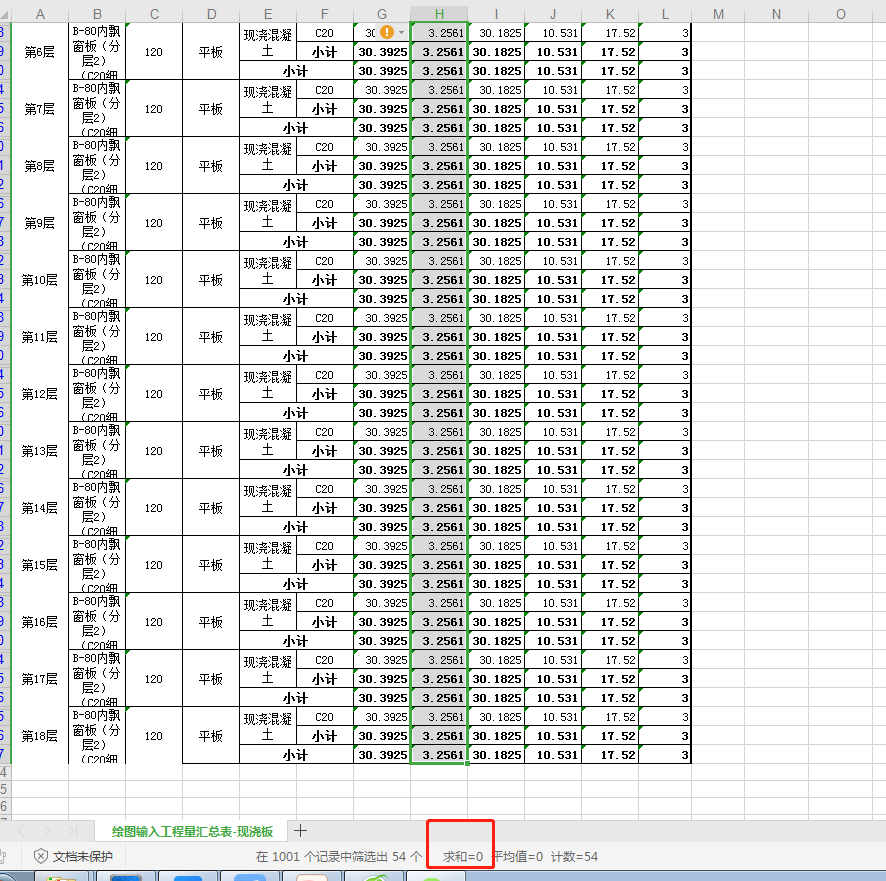The height and width of the screenshot is (881, 886).
Task: Select column E header
Action: (x=268, y=14)
